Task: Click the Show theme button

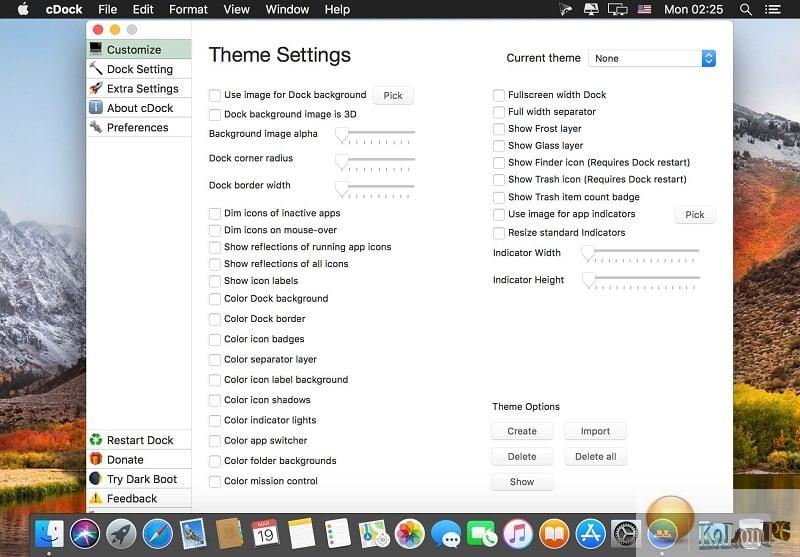Action: click(522, 482)
